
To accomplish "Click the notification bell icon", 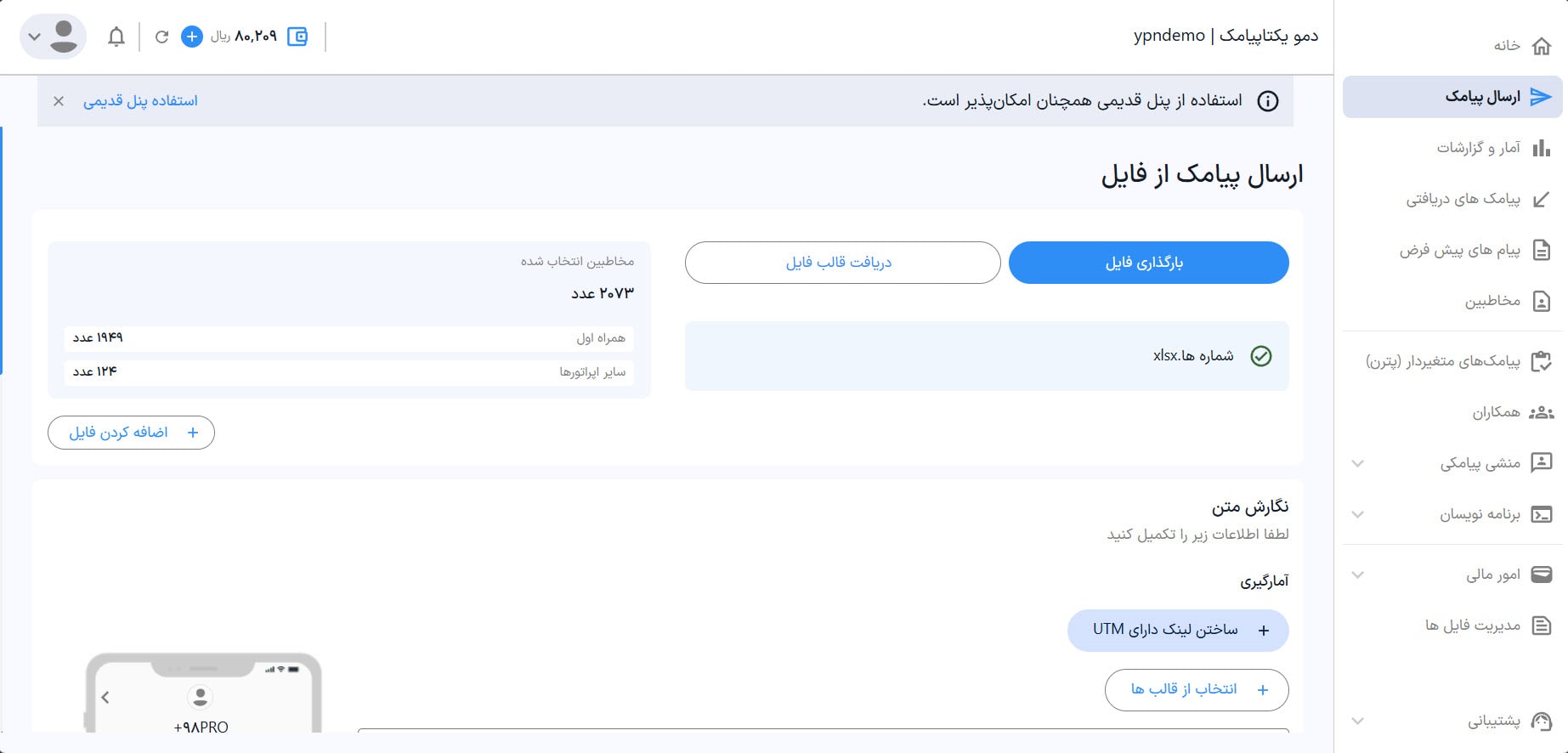I will (x=116, y=37).
